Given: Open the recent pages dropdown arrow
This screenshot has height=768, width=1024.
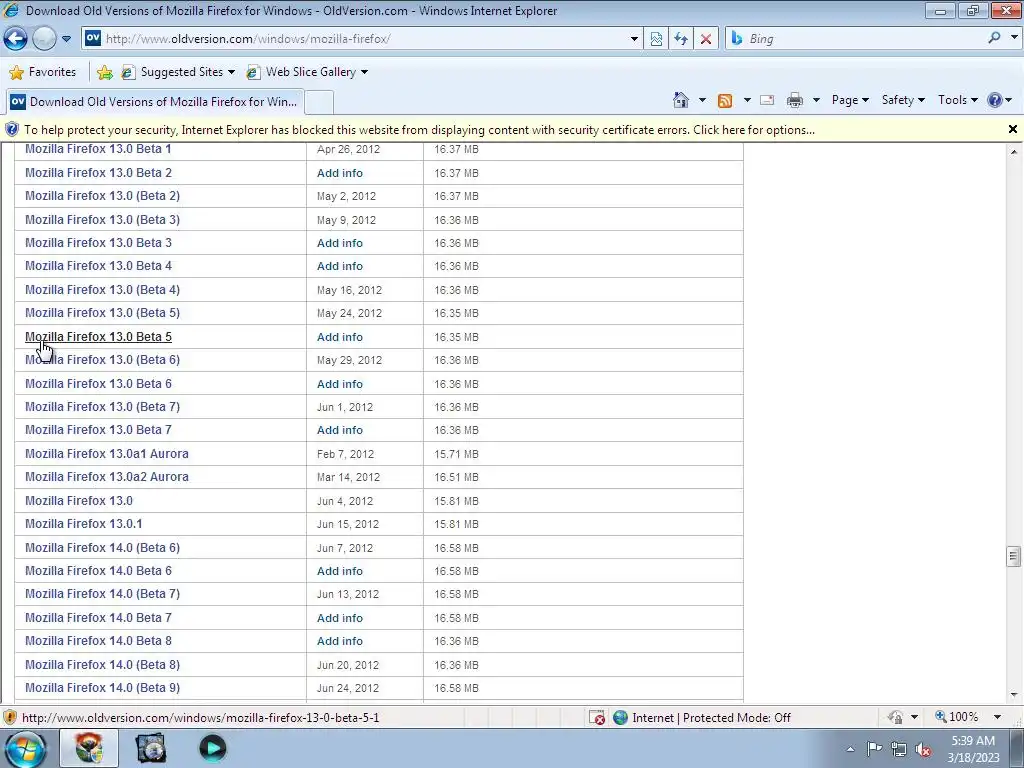Looking at the screenshot, I should tap(66, 39).
